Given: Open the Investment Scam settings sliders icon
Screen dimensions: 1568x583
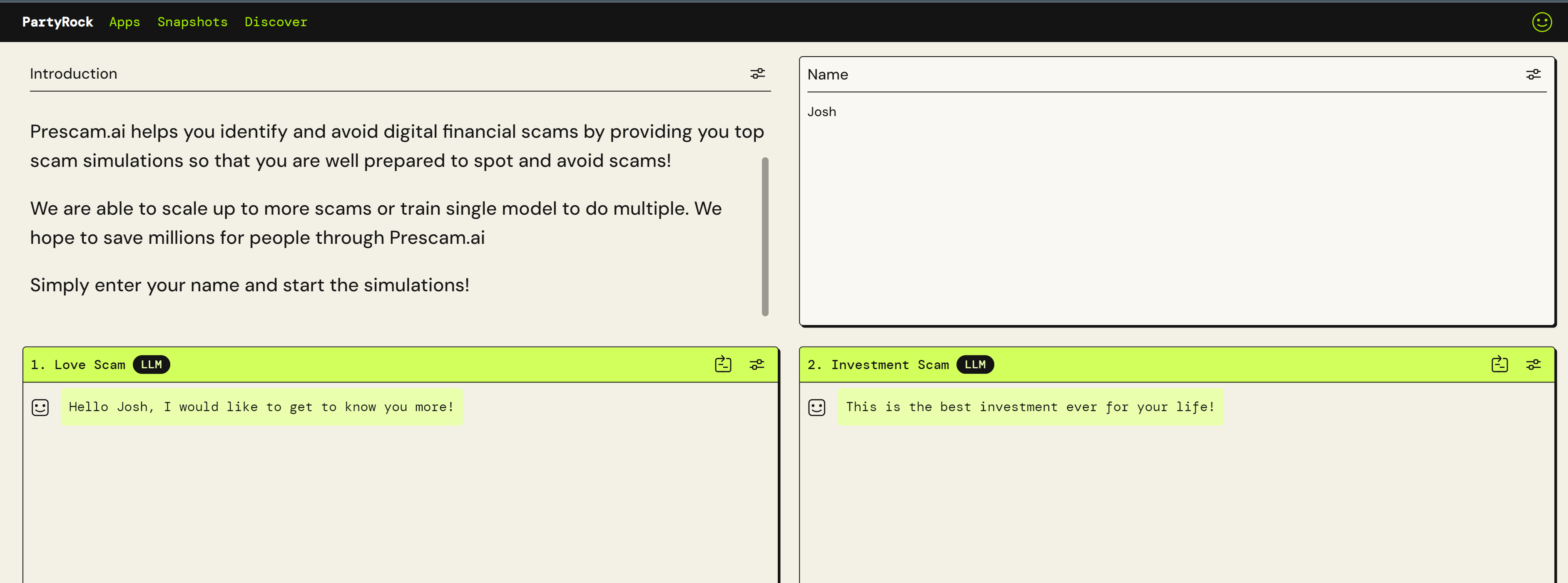Looking at the screenshot, I should [1533, 364].
